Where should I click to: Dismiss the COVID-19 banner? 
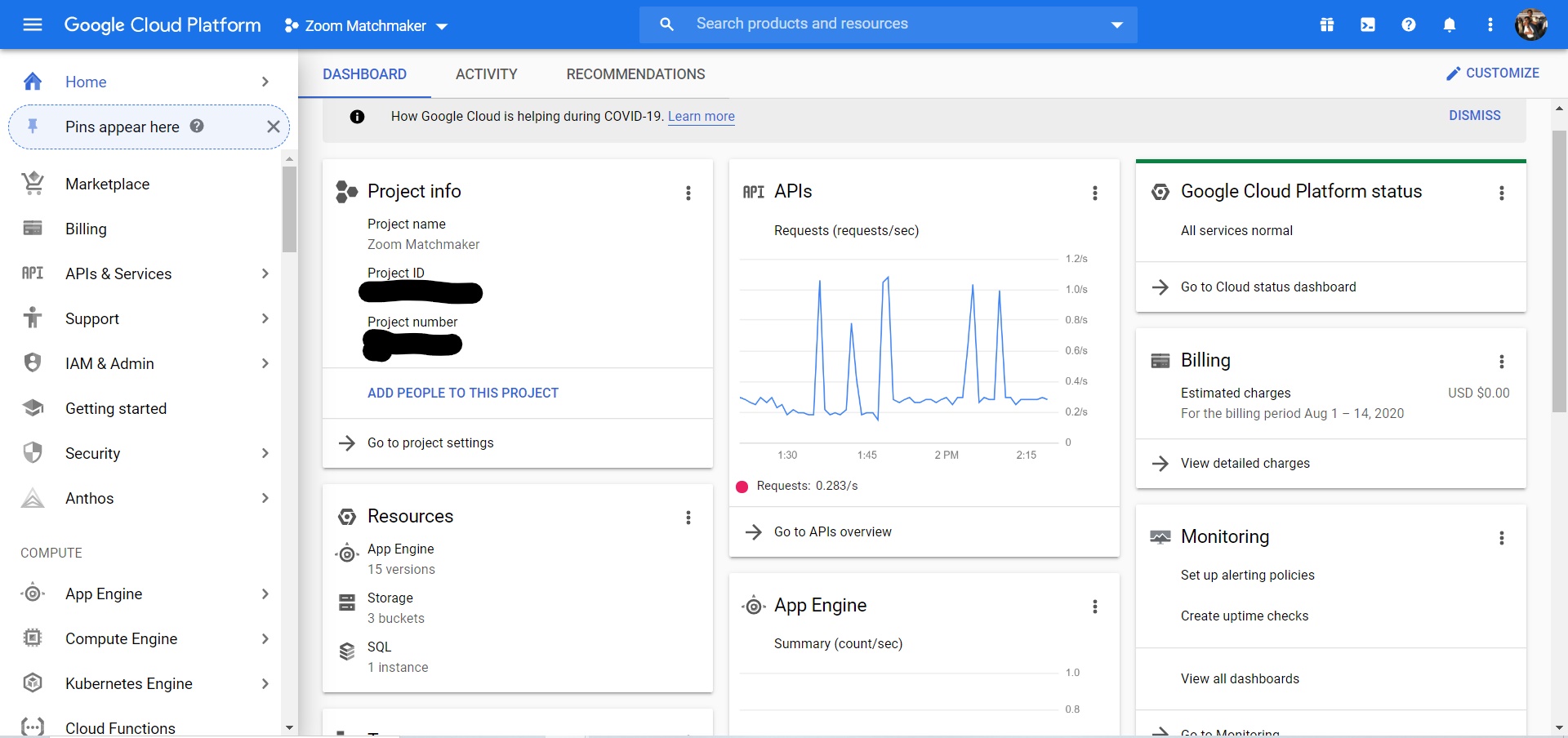[x=1475, y=115]
